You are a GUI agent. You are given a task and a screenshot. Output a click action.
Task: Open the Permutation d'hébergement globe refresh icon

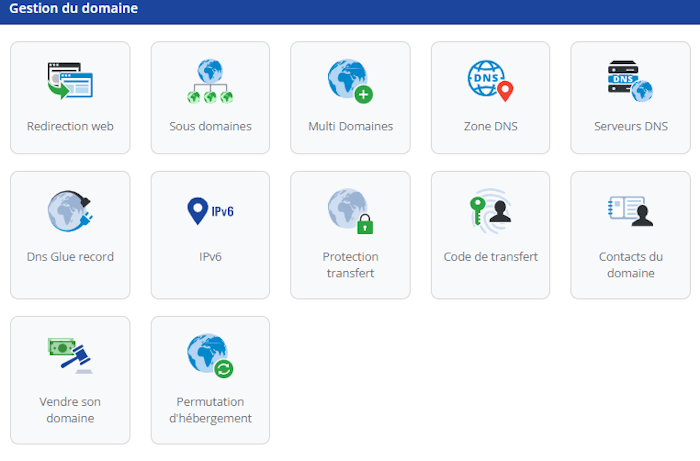(210, 356)
